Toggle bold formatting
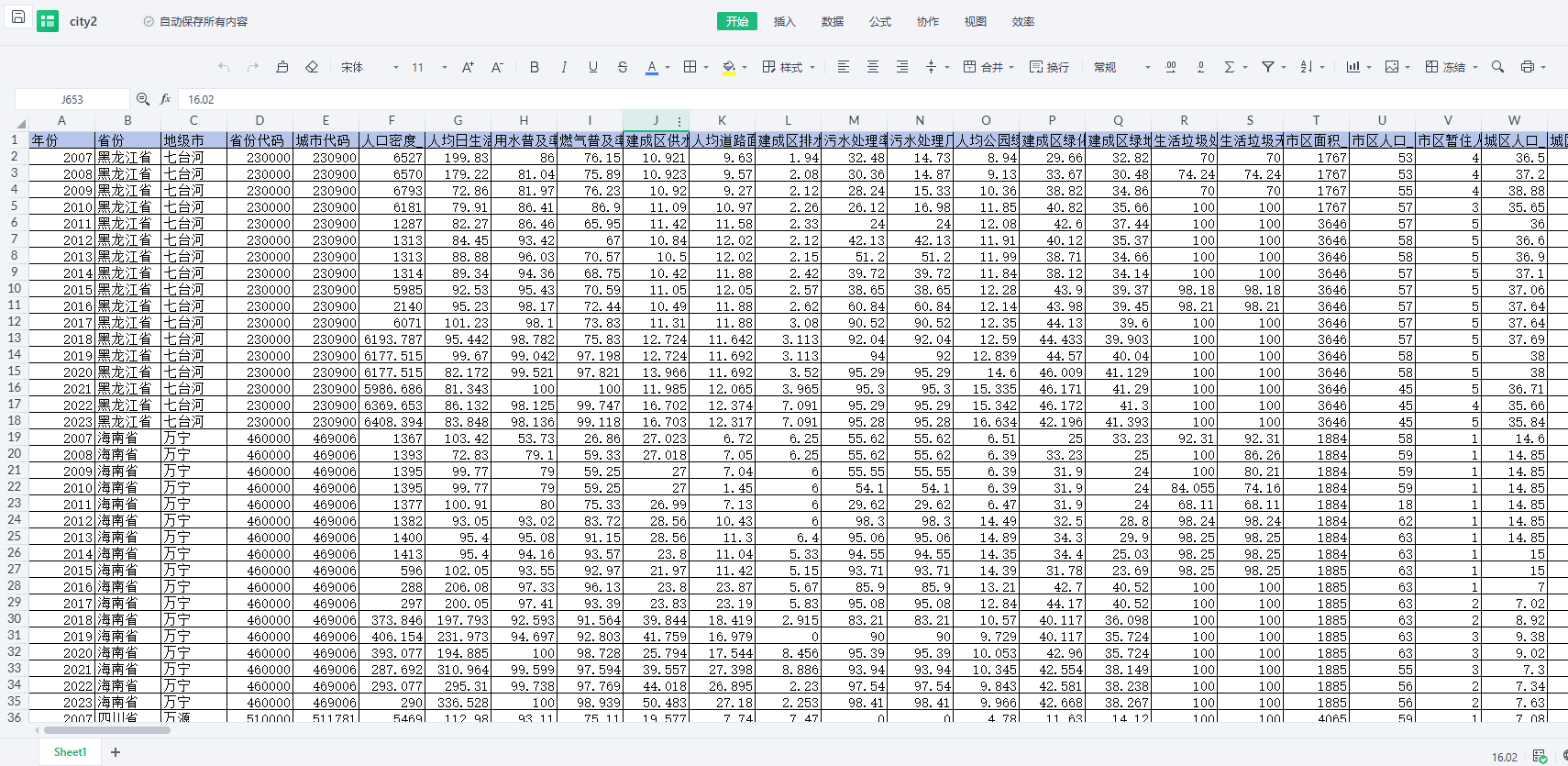This screenshot has width=1568, height=766. (535, 67)
